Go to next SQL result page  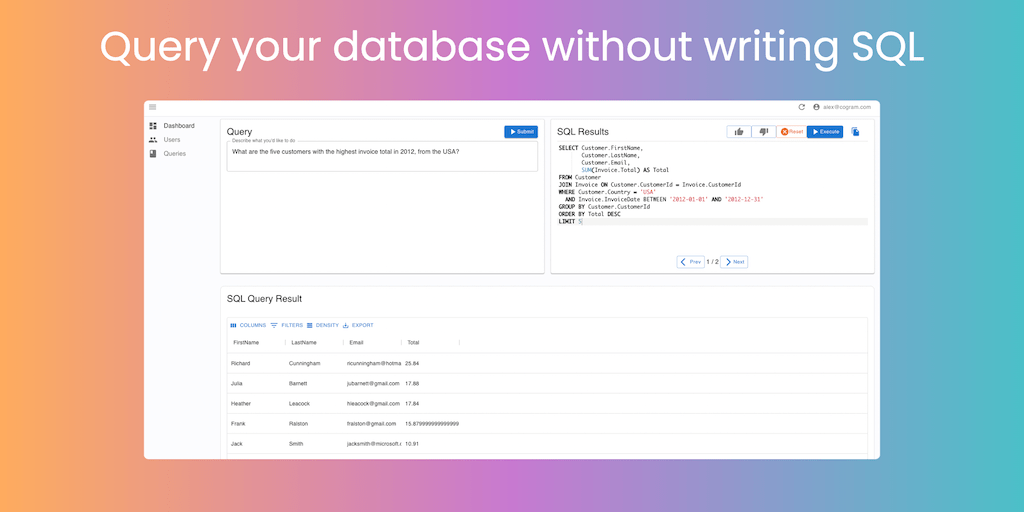[x=735, y=262]
